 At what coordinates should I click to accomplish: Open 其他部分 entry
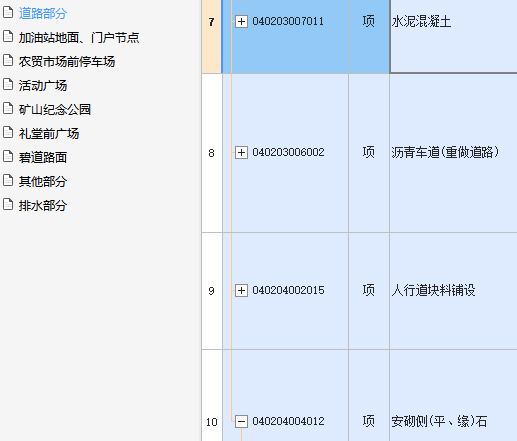coord(43,181)
